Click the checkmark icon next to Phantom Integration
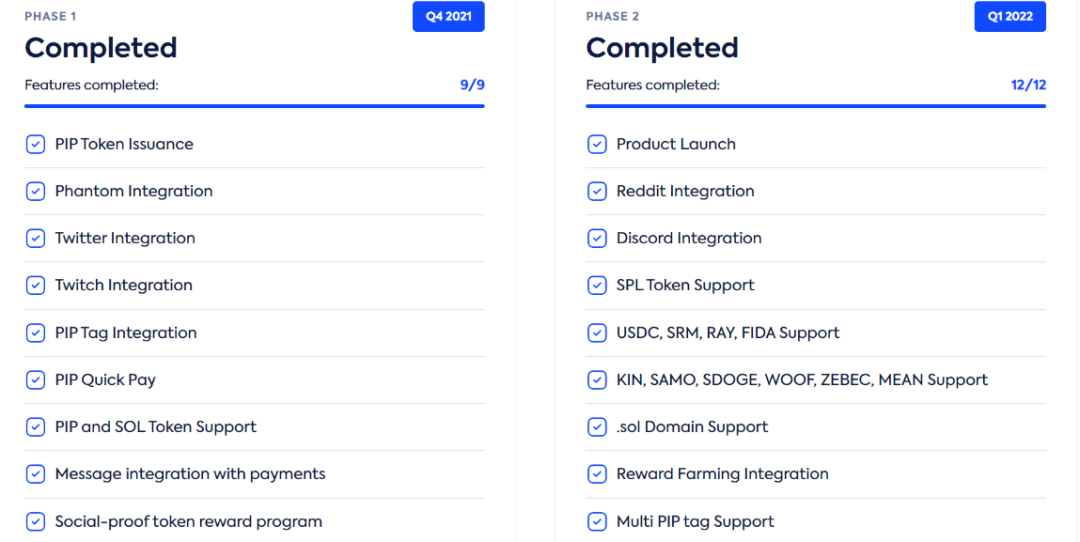The height and width of the screenshot is (542, 1080). click(x=35, y=191)
